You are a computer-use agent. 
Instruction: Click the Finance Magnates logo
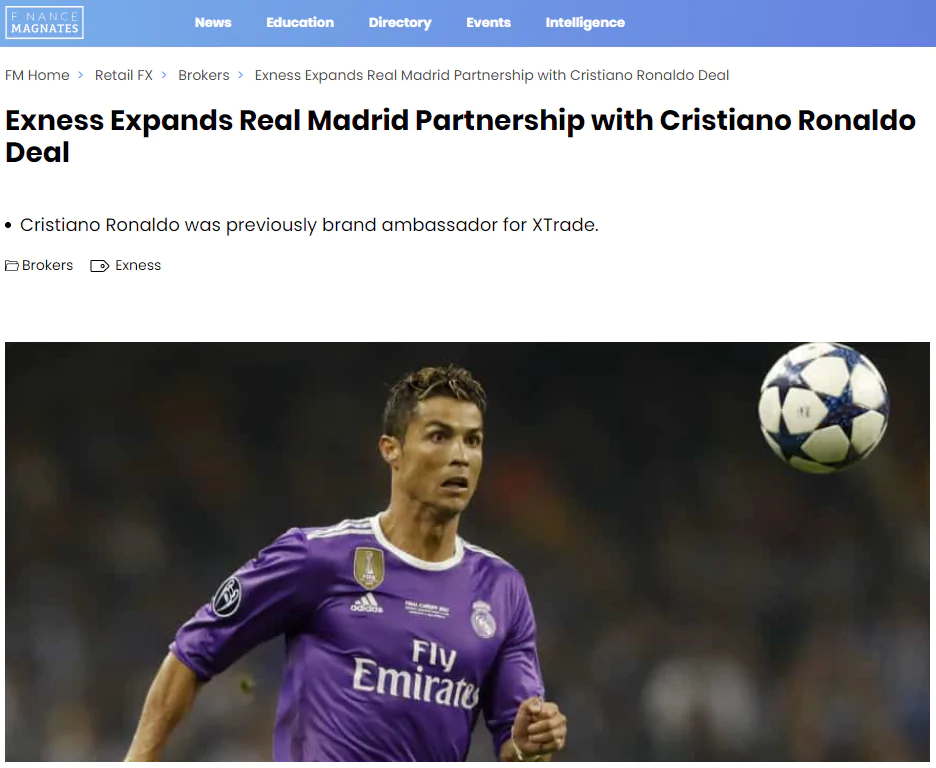click(x=45, y=23)
